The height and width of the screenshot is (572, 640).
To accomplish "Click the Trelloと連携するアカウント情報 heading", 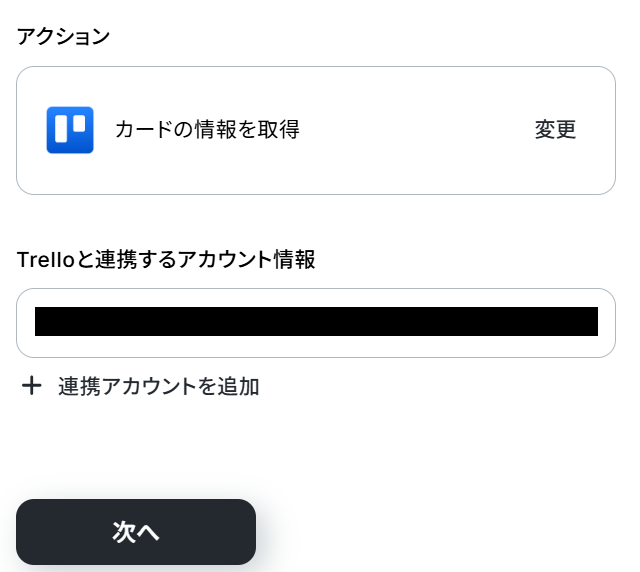I will (x=166, y=260).
